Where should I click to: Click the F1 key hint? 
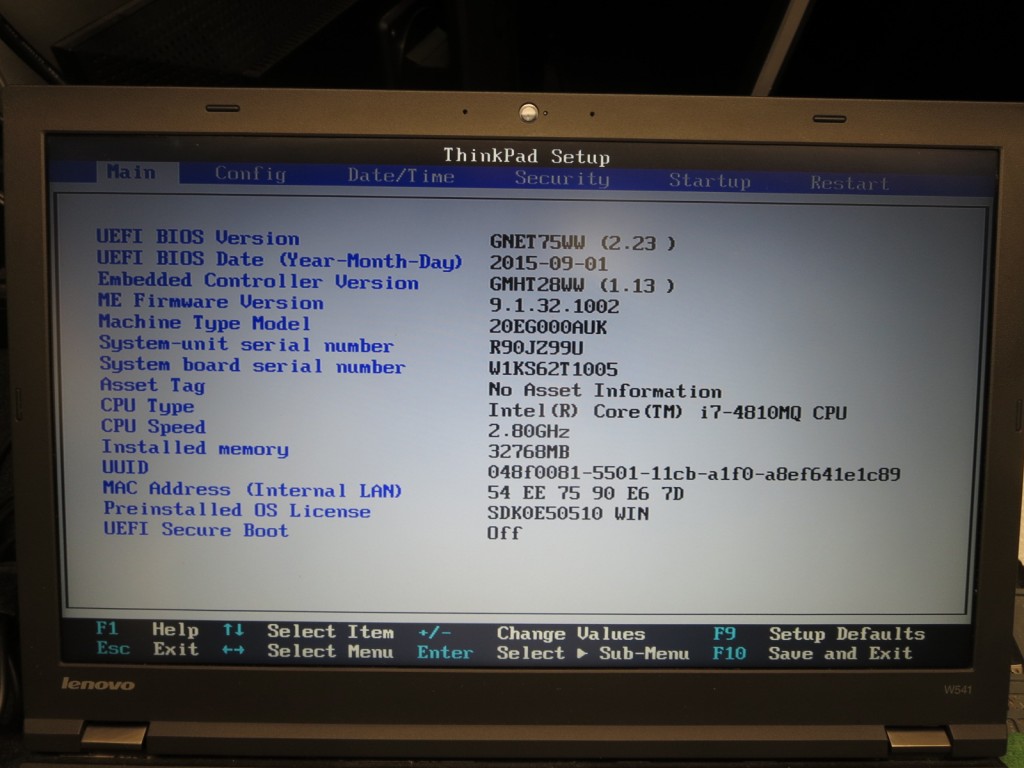[x=107, y=628]
